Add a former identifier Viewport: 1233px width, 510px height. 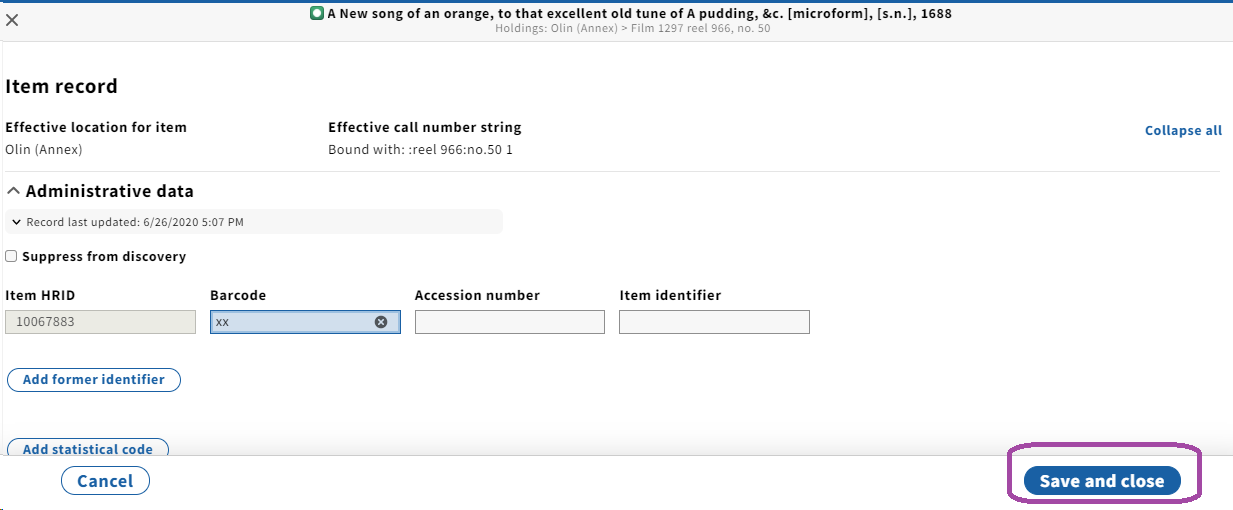click(x=94, y=380)
